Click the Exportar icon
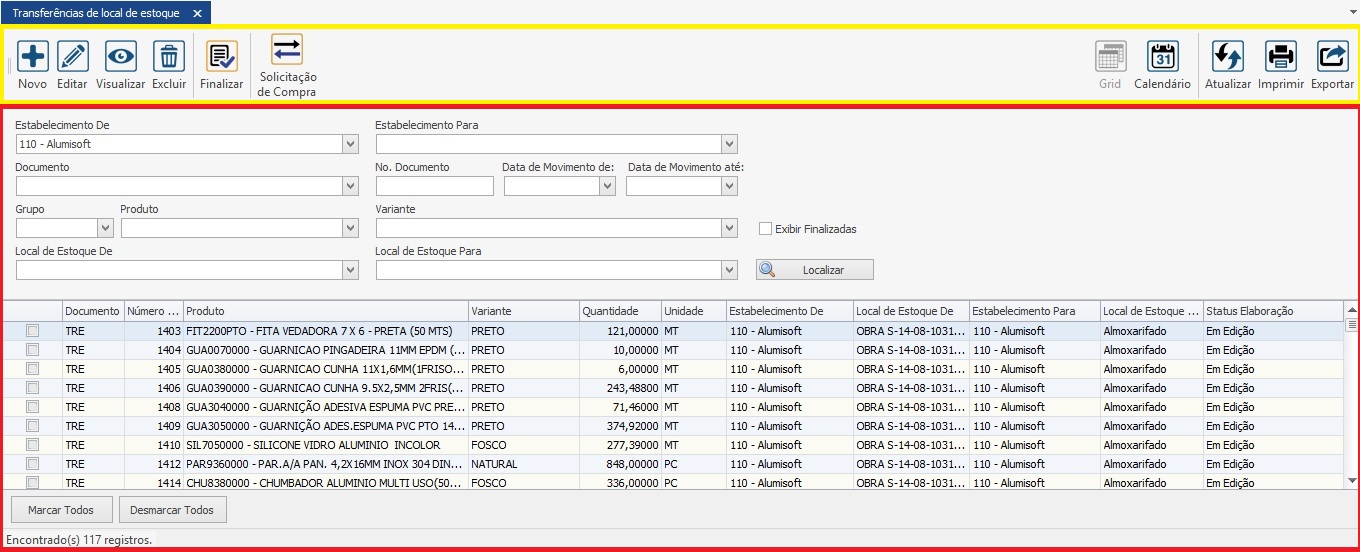The image size is (1360, 552). tap(1332, 56)
